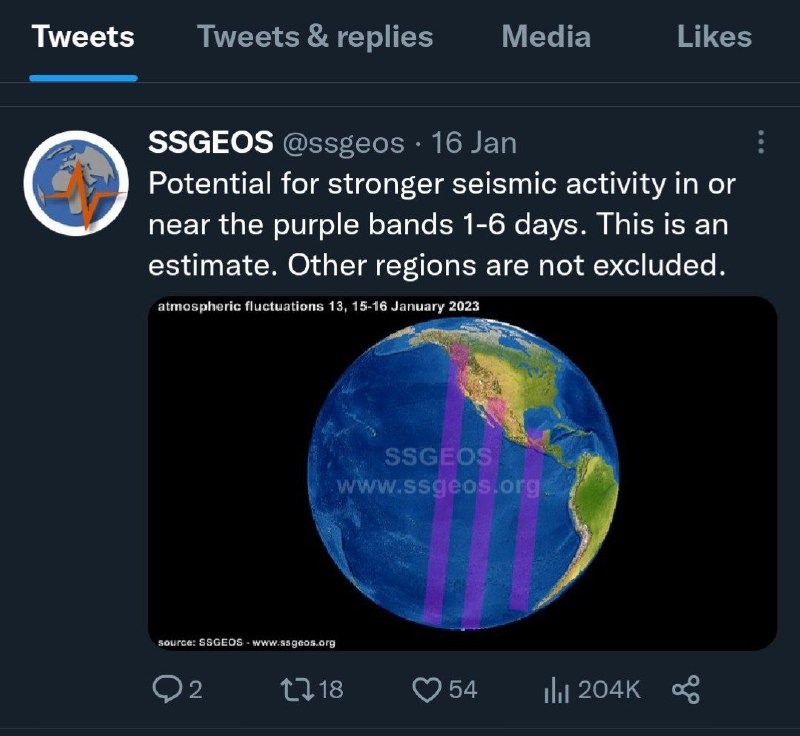Click the 54 likes count
The image size is (800, 736).
(463, 690)
